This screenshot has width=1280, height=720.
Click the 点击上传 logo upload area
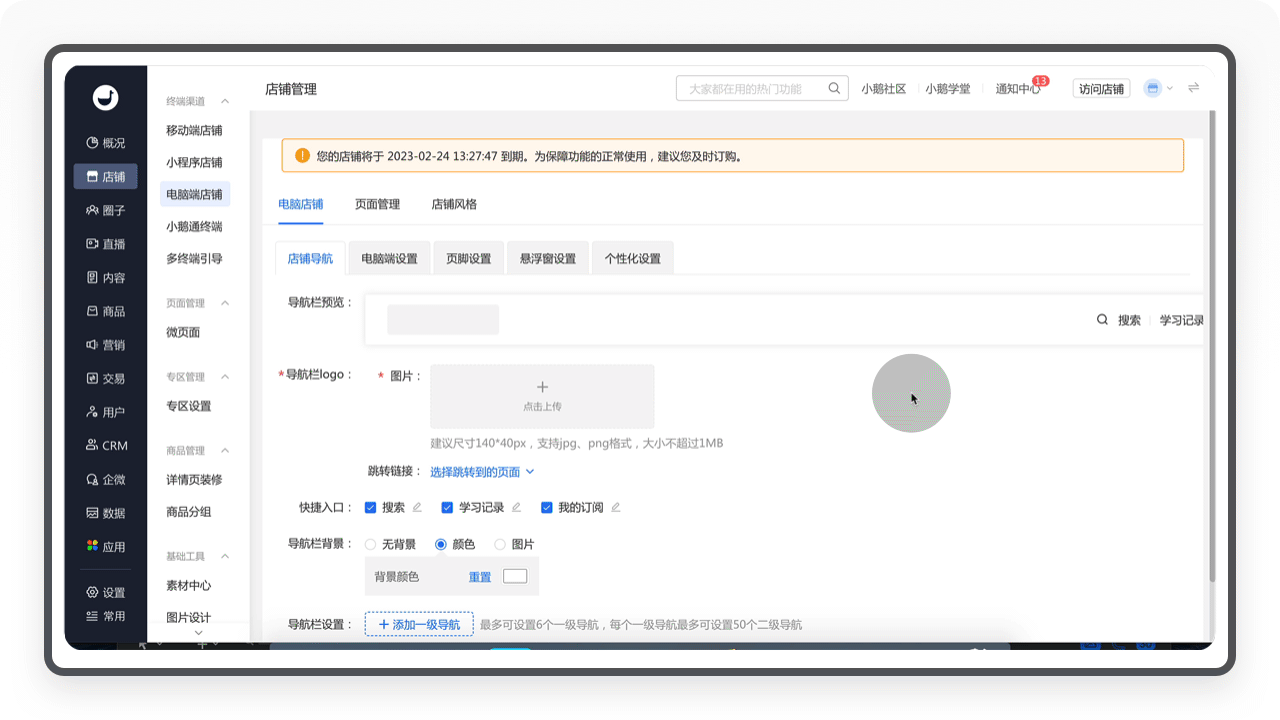coord(542,396)
